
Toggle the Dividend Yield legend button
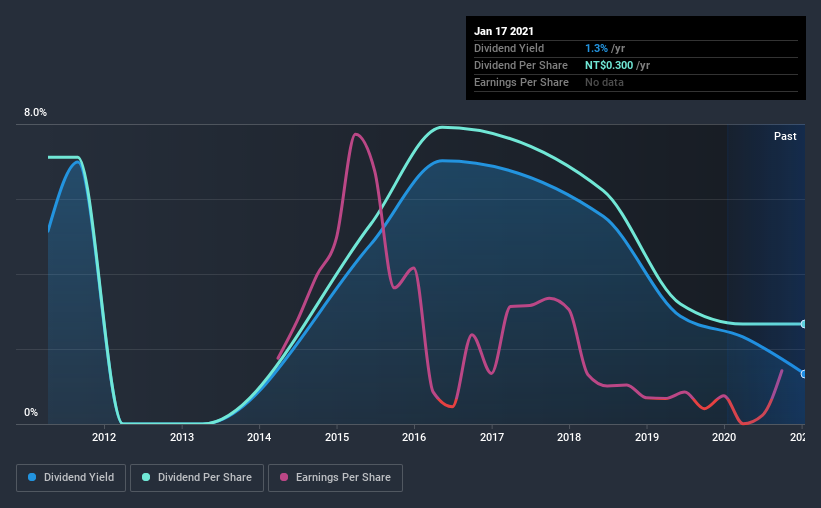(x=71, y=478)
